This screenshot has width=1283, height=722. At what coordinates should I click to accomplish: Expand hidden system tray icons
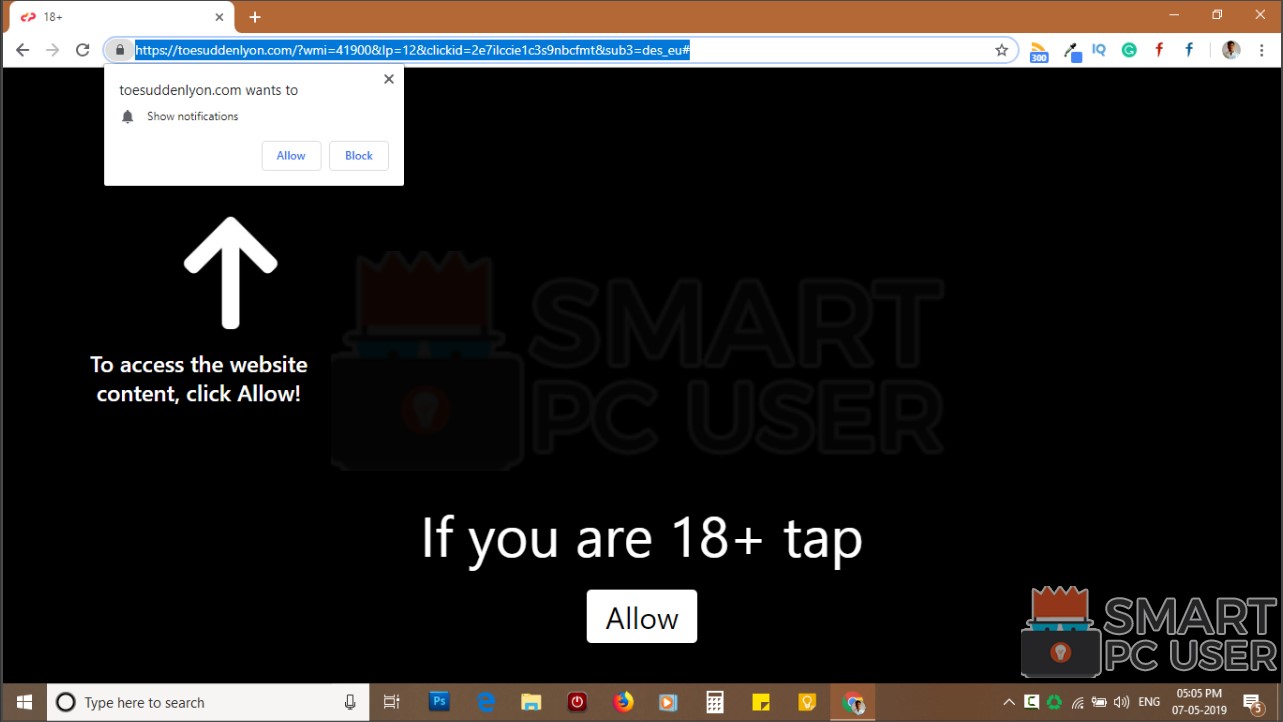(x=1009, y=701)
